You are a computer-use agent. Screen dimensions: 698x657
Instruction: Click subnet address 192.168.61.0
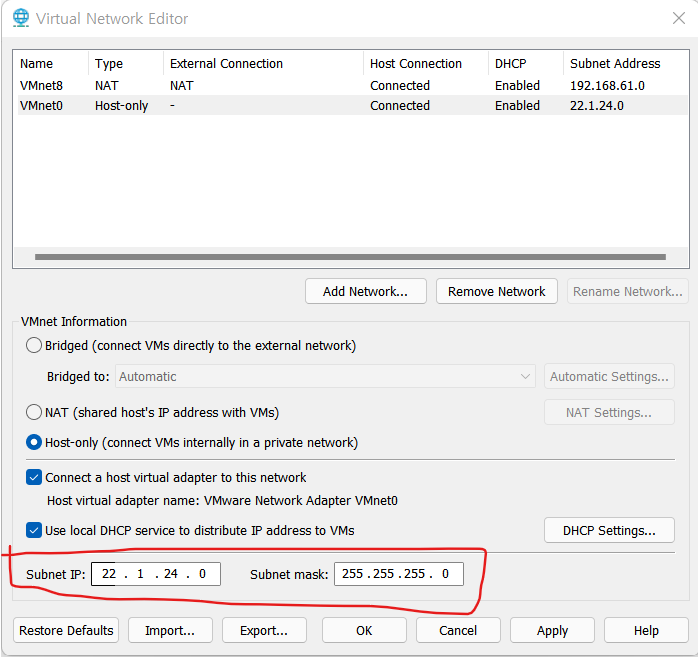click(607, 85)
